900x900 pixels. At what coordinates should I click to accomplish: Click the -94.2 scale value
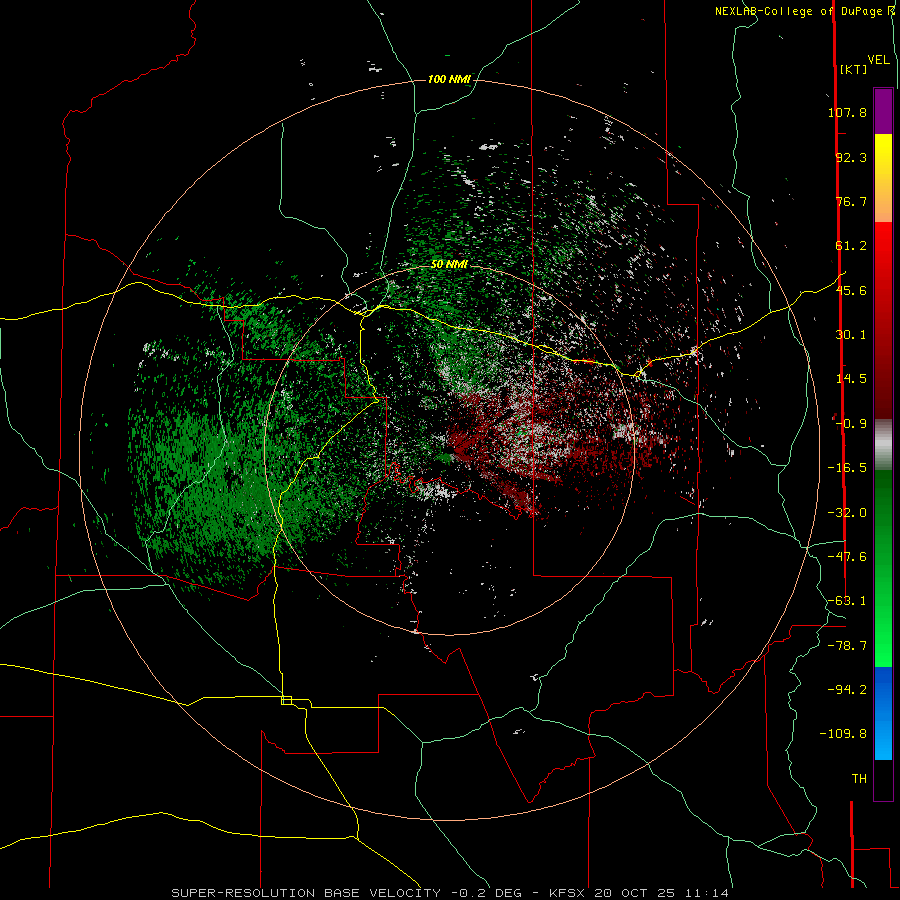pyautogui.click(x=847, y=689)
